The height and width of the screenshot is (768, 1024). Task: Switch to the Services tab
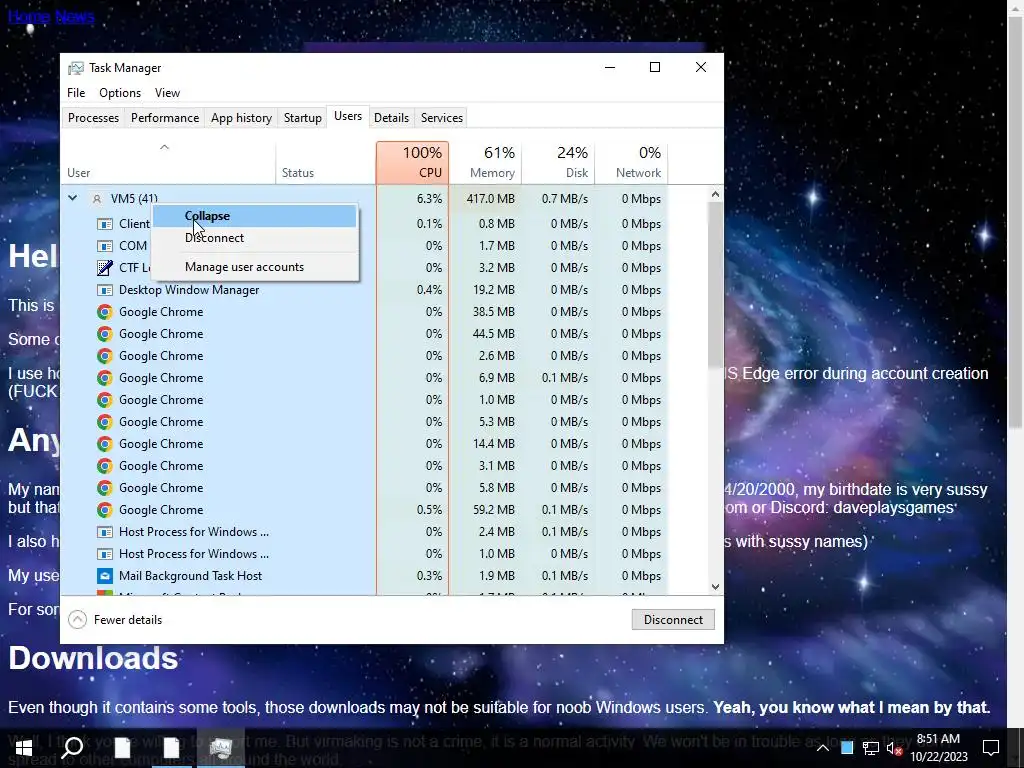pyautogui.click(x=441, y=118)
